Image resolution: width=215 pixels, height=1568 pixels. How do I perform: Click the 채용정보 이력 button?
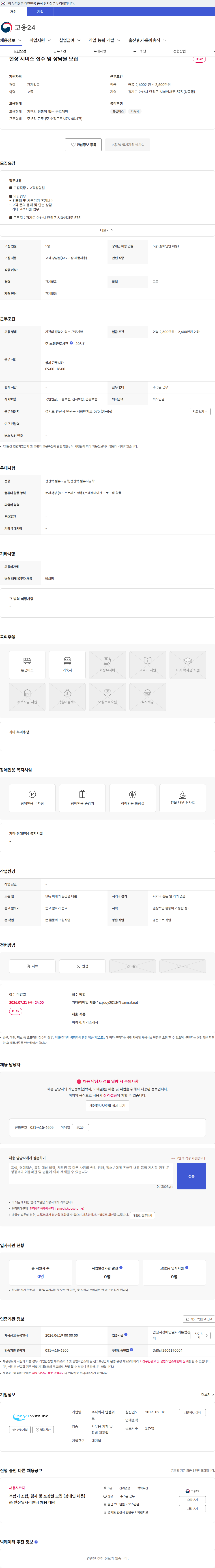click(193, 1413)
